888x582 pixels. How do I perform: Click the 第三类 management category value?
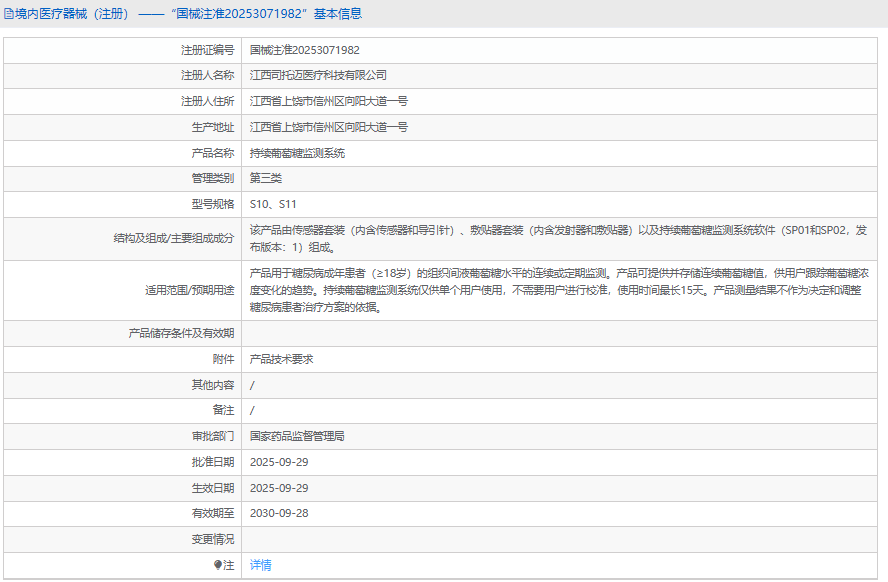266,178
